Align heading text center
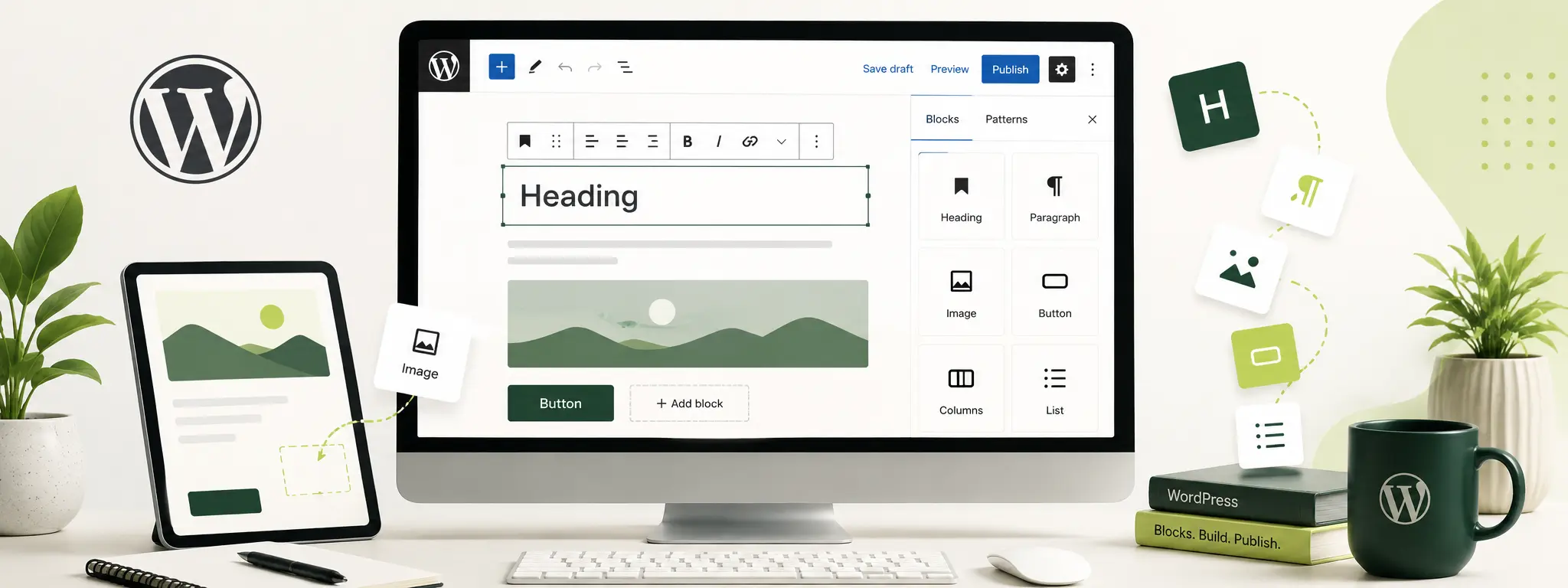Viewport: 1568px width, 588px height. 622,141
